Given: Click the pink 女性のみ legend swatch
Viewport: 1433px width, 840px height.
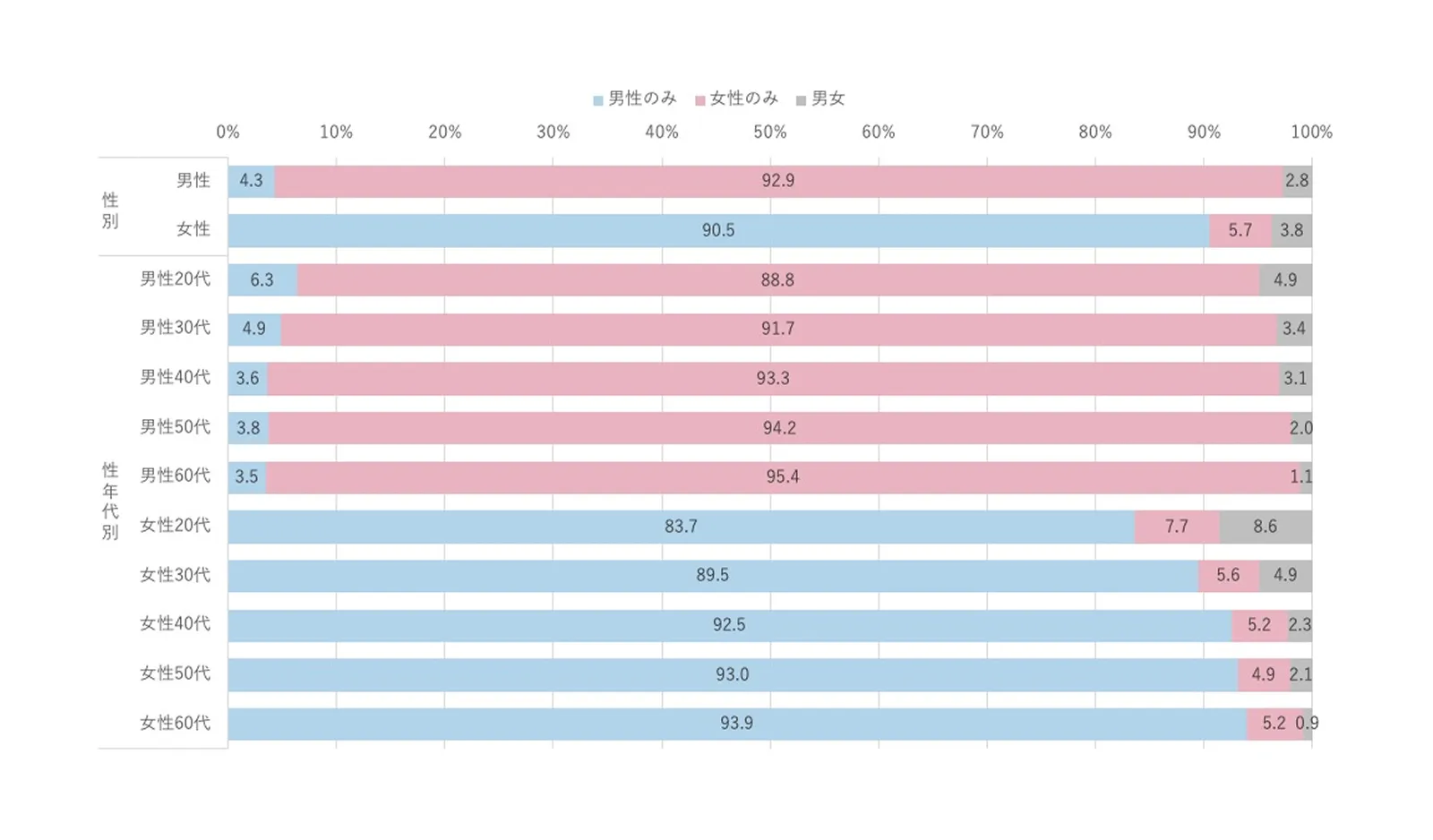Looking at the screenshot, I should (x=699, y=100).
